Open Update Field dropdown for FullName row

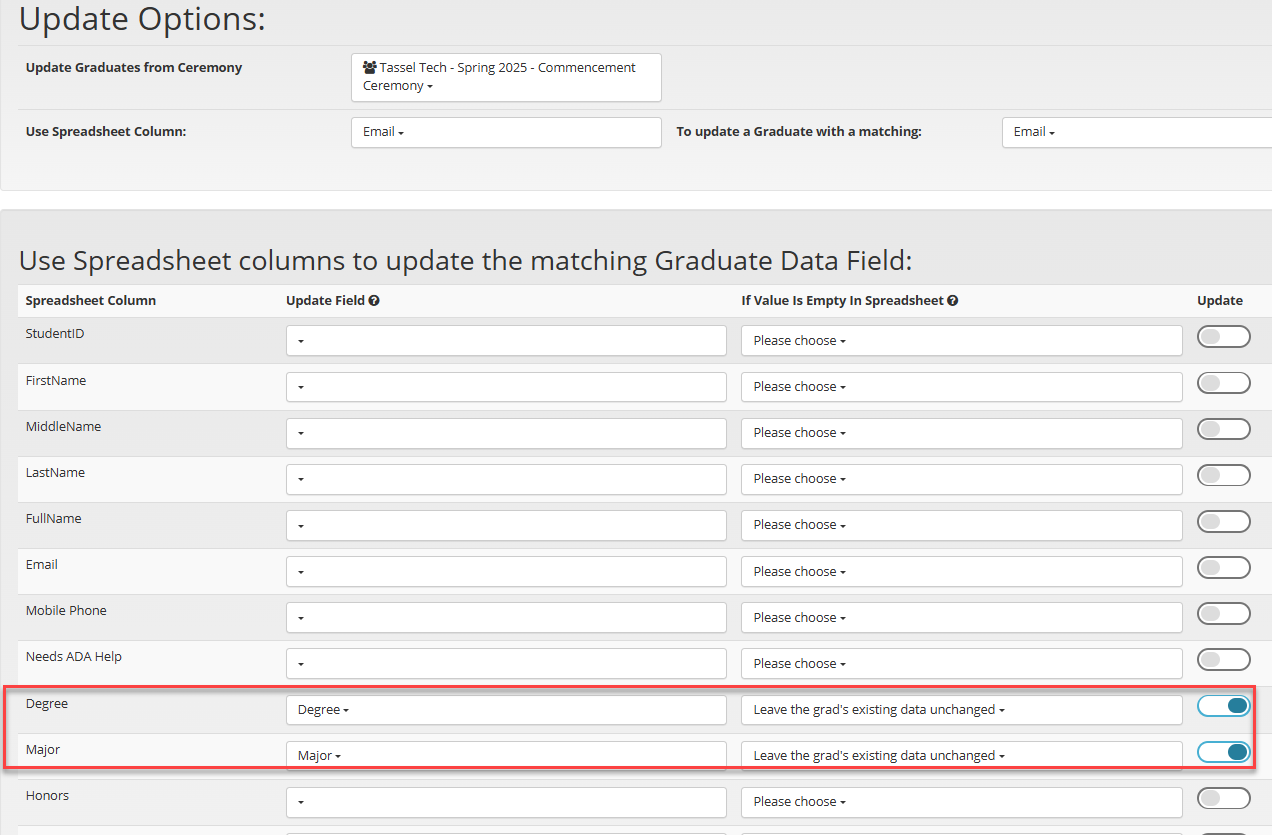tap(505, 525)
